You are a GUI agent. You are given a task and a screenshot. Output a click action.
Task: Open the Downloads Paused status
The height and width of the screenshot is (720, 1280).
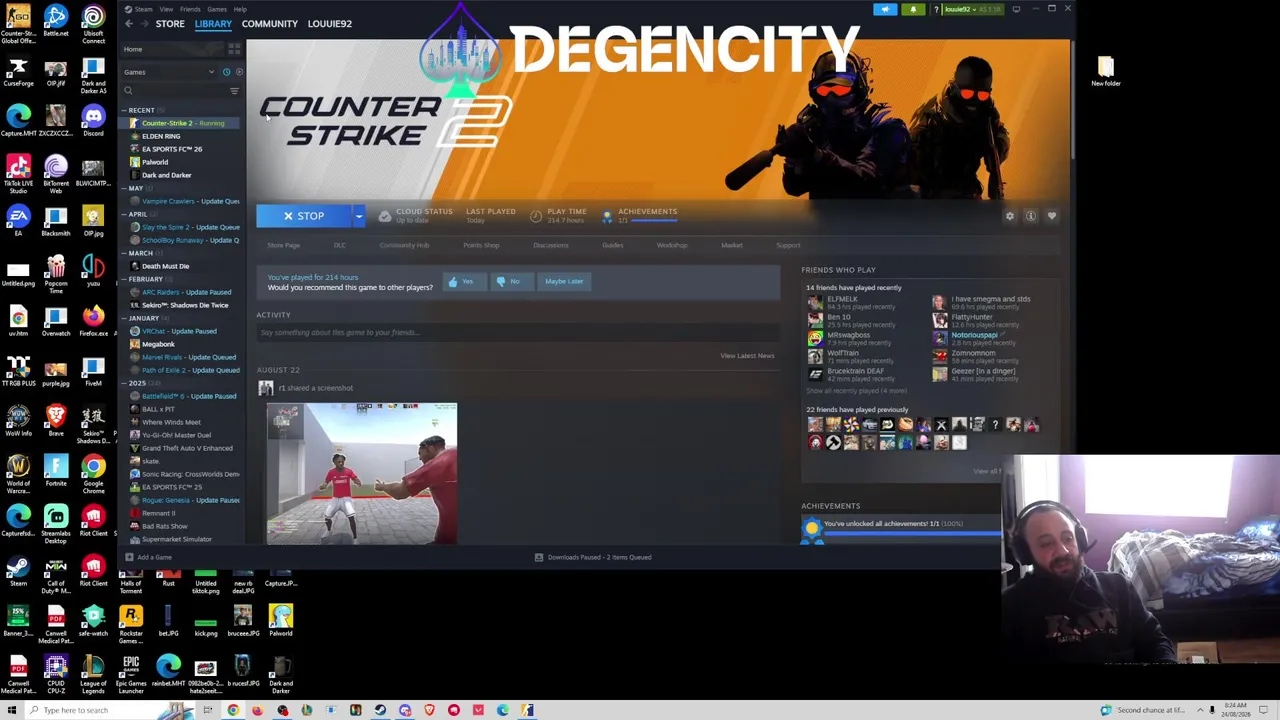(x=593, y=557)
